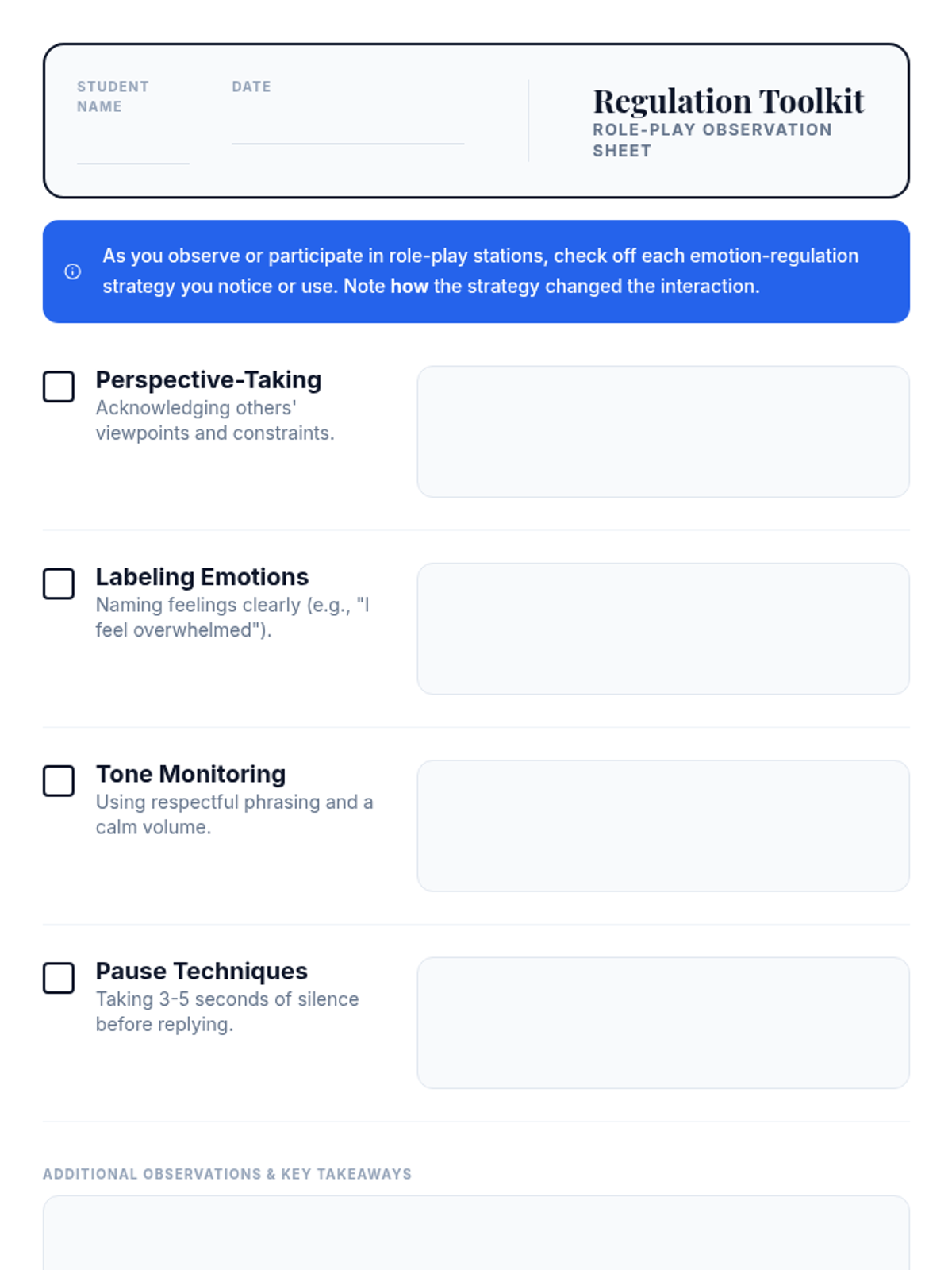
Task: Mark the Pause Techniques checkbox
Action: point(59,978)
